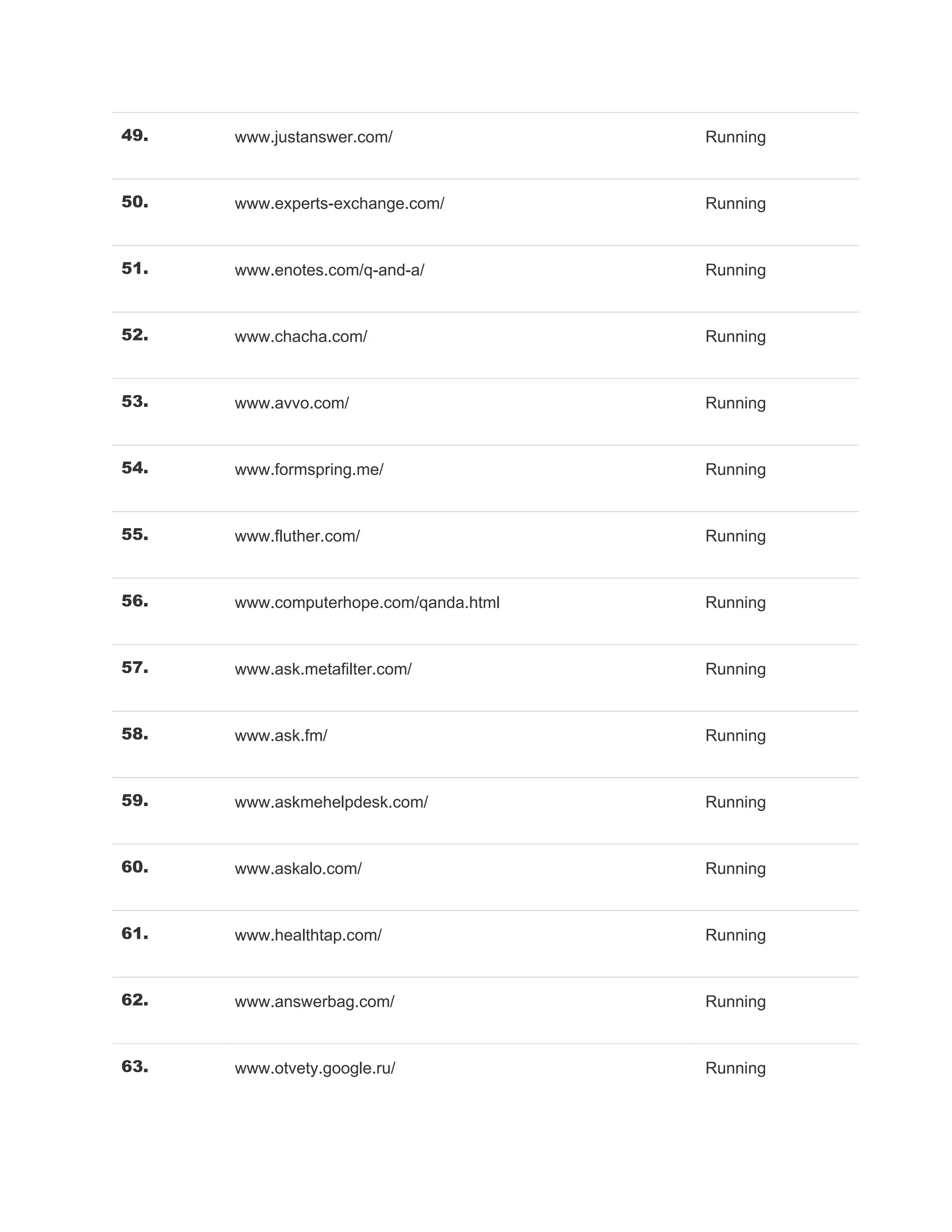Screen dimensions: 952x1232
Task: Open the www.justanswer.com link
Action: point(313,137)
